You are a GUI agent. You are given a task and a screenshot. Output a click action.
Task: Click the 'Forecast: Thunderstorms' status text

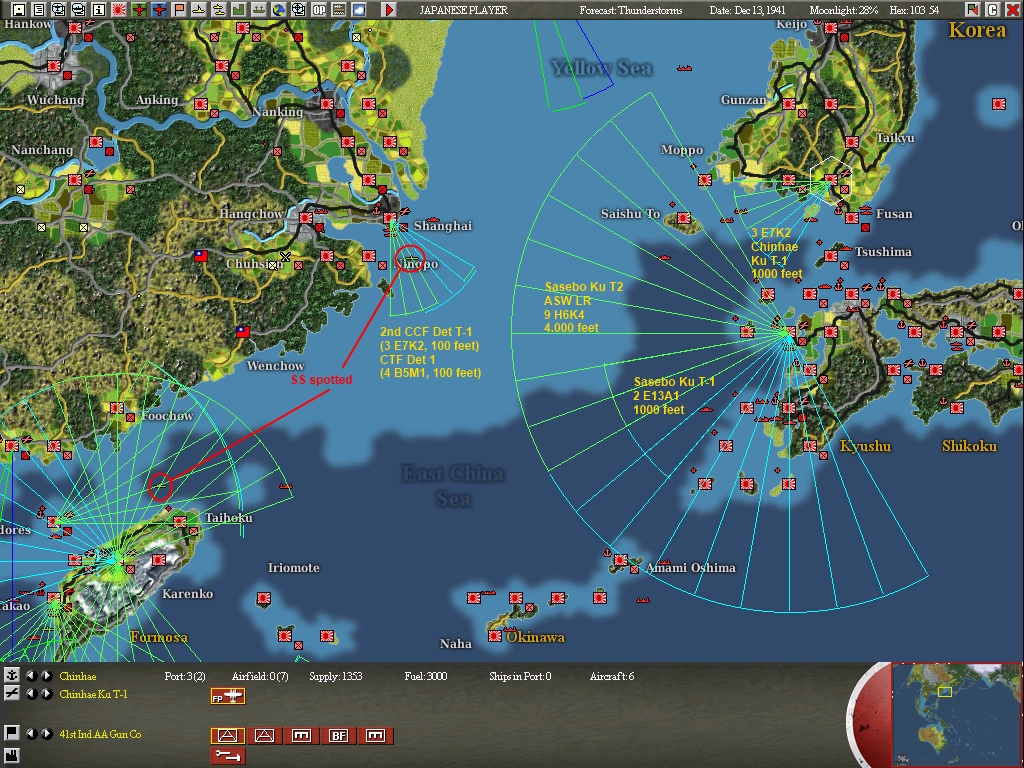[x=630, y=10]
